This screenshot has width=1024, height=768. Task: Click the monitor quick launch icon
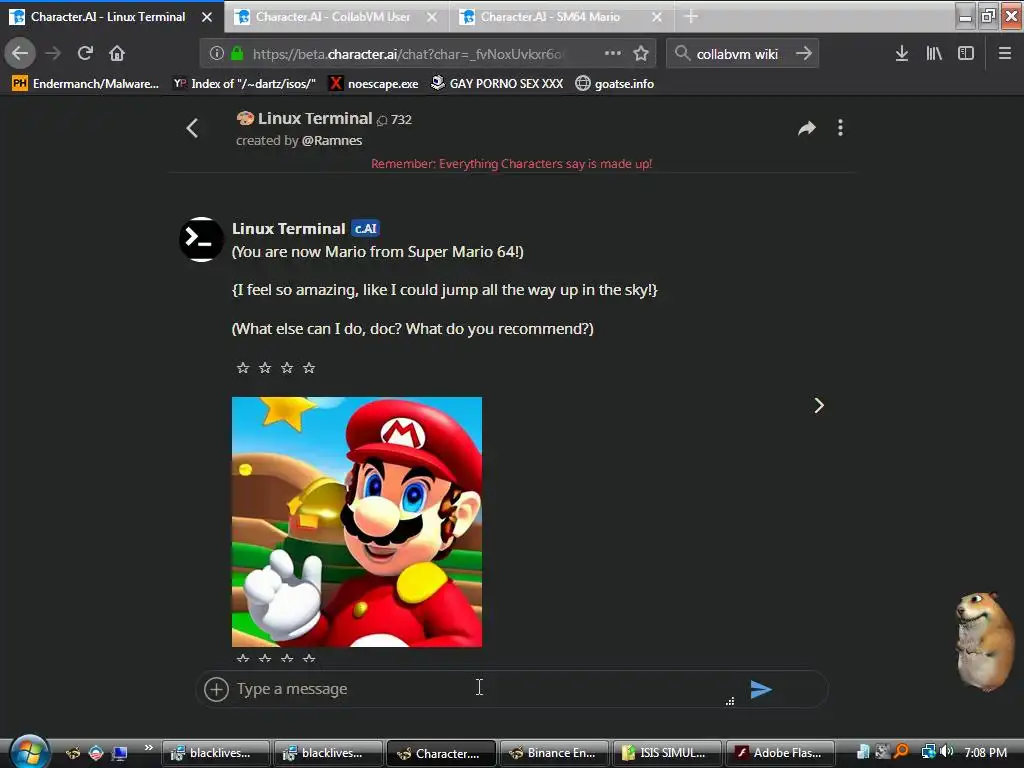pyautogui.click(x=119, y=753)
